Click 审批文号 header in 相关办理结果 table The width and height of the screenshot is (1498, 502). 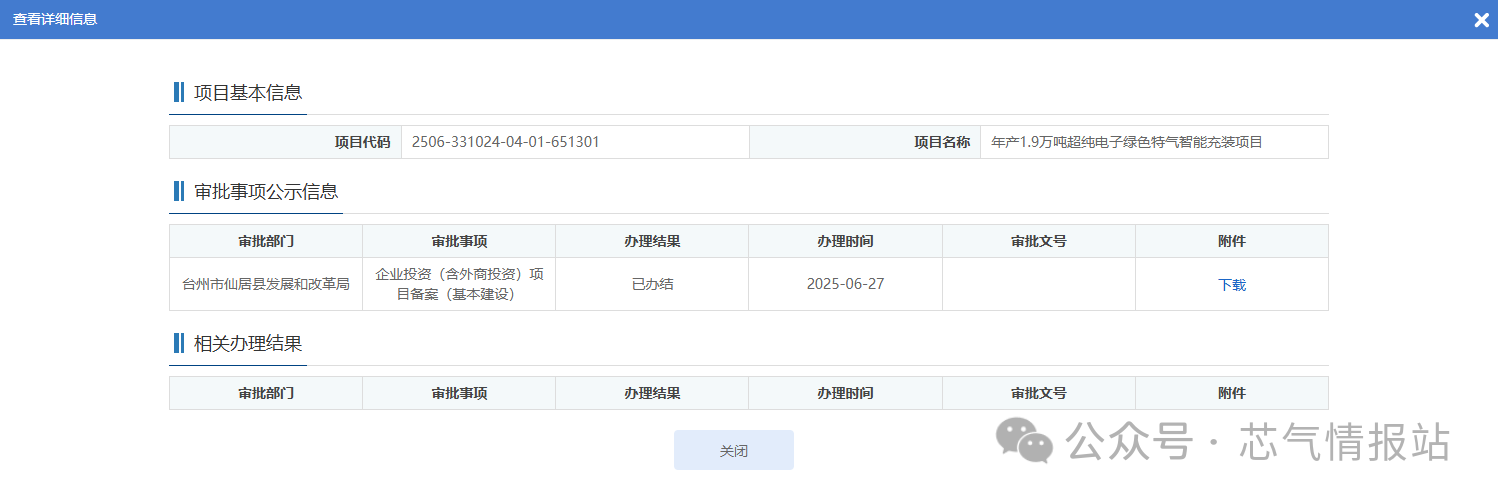[x=1038, y=393]
